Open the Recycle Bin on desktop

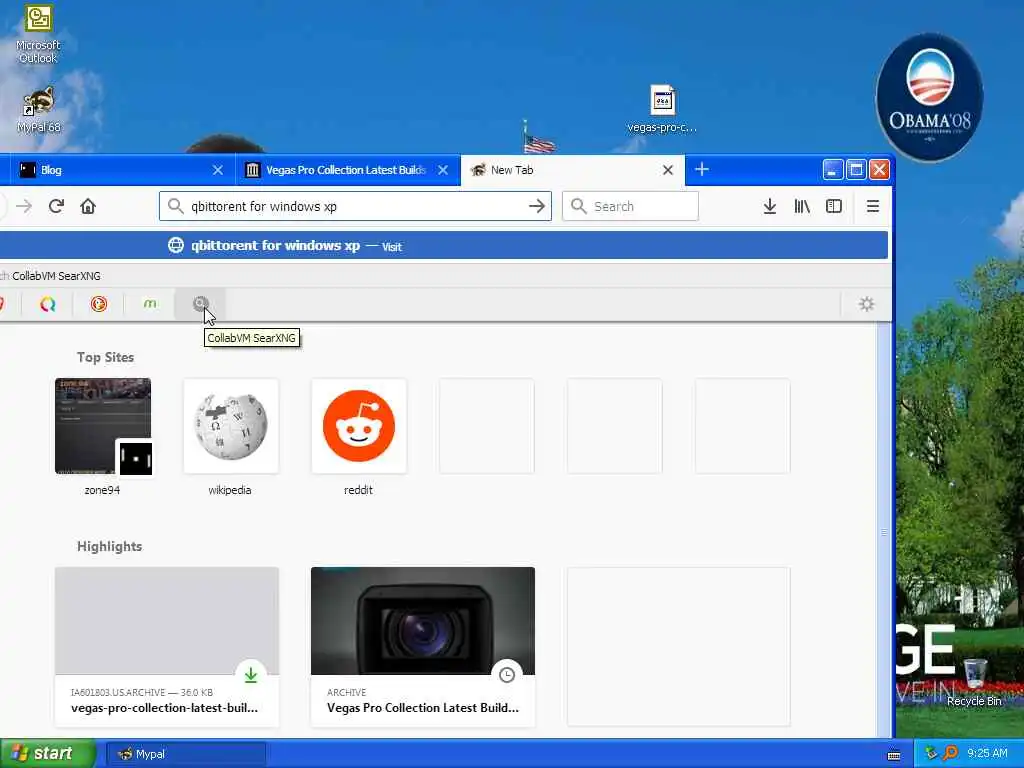tap(974, 682)
